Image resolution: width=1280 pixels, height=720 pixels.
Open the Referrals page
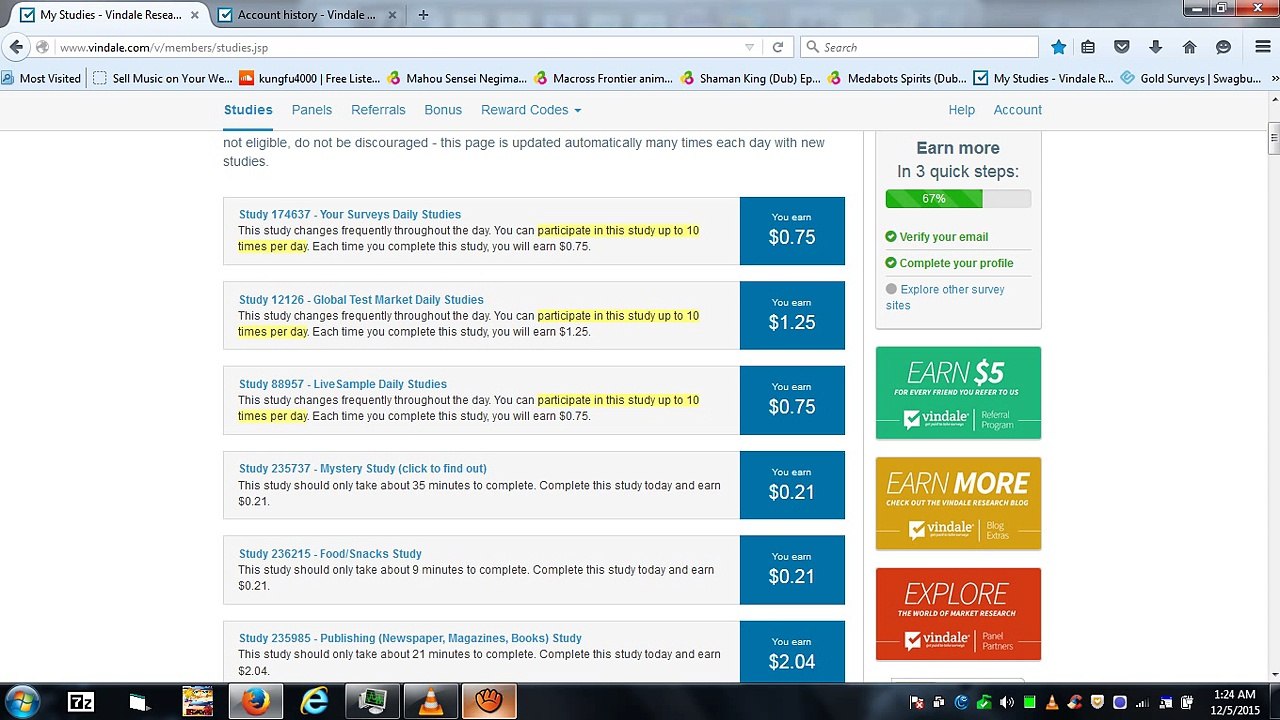point(378,110)
